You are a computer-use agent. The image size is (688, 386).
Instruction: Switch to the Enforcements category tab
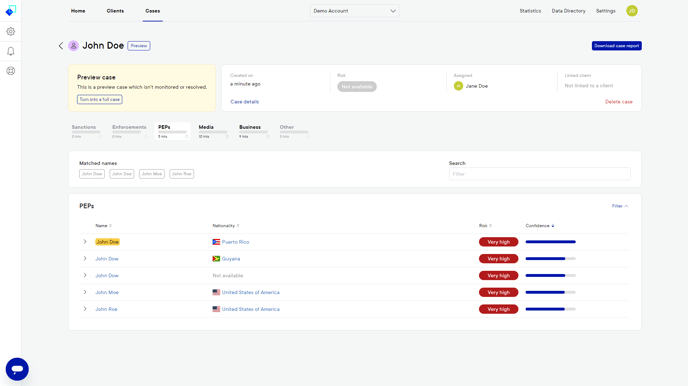(129, 132)
